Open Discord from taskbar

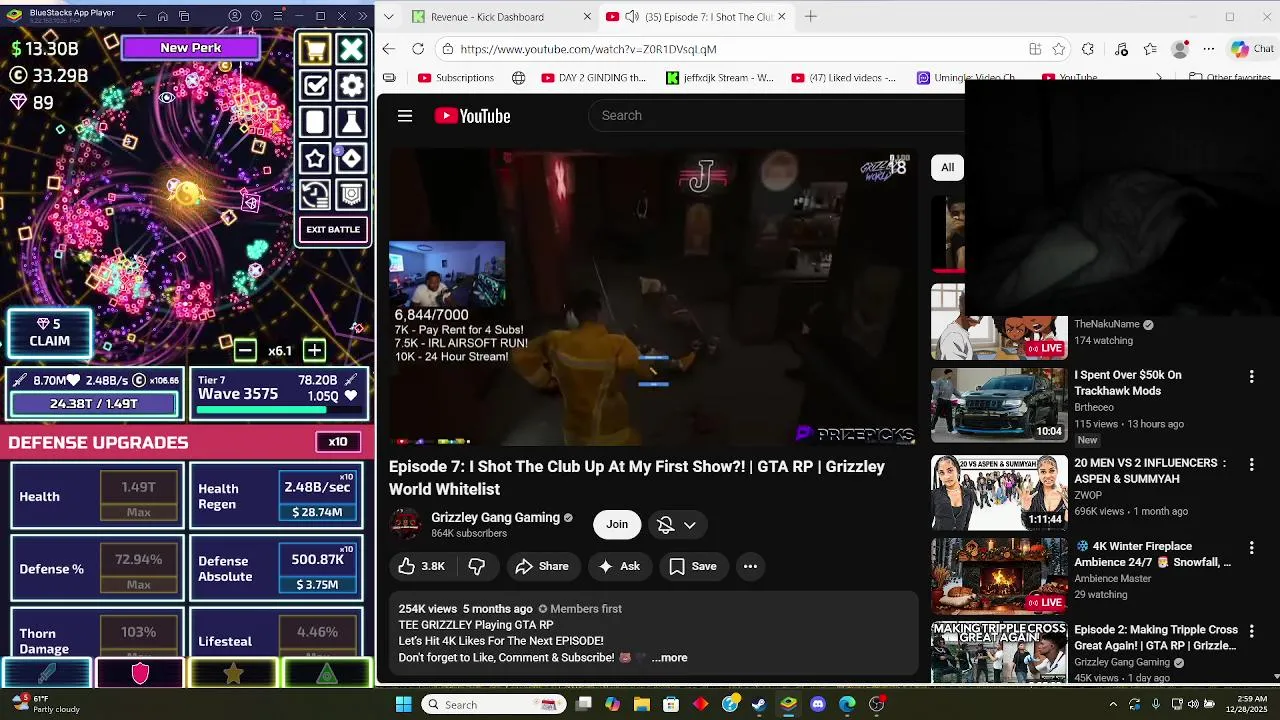pos(818,704)
